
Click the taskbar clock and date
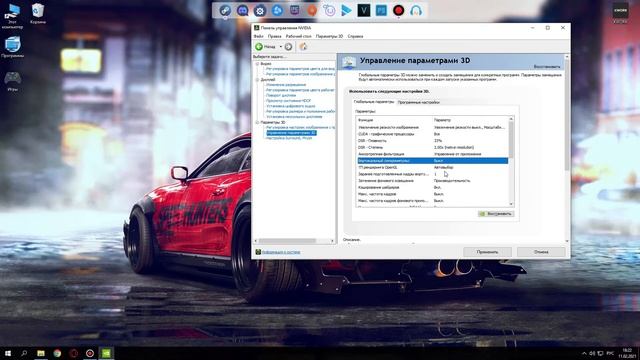627,353
